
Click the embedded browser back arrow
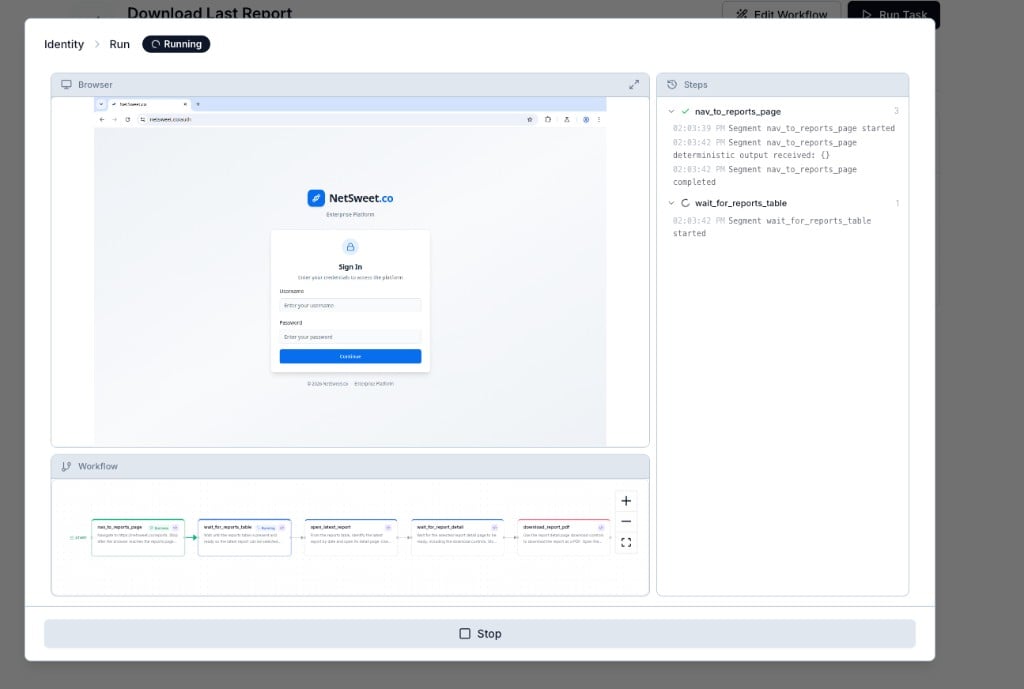coord(102,120)
